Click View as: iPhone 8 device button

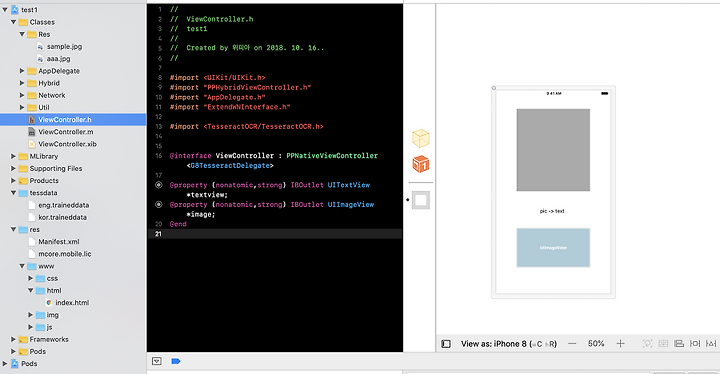pyautogui.click(x=509, y=344)
